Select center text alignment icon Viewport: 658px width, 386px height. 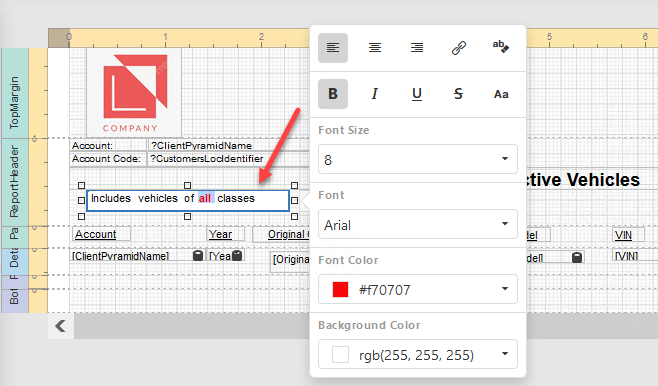tap(375, 48)
